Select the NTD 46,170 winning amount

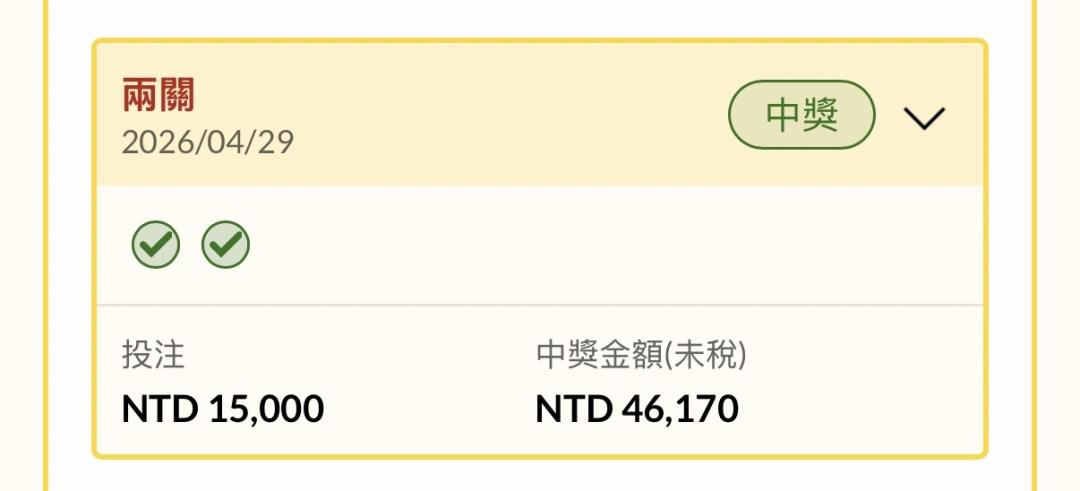click(x=637, y=408)
